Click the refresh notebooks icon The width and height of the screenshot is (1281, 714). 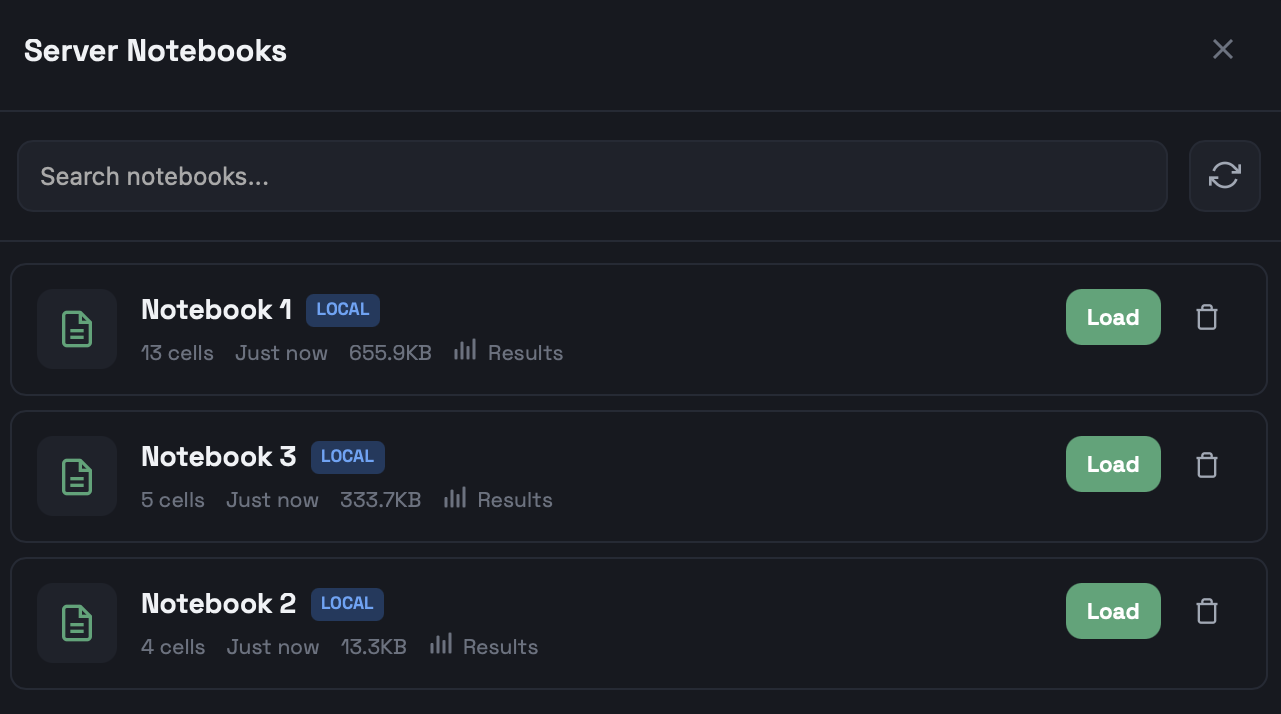[1224, 176]
